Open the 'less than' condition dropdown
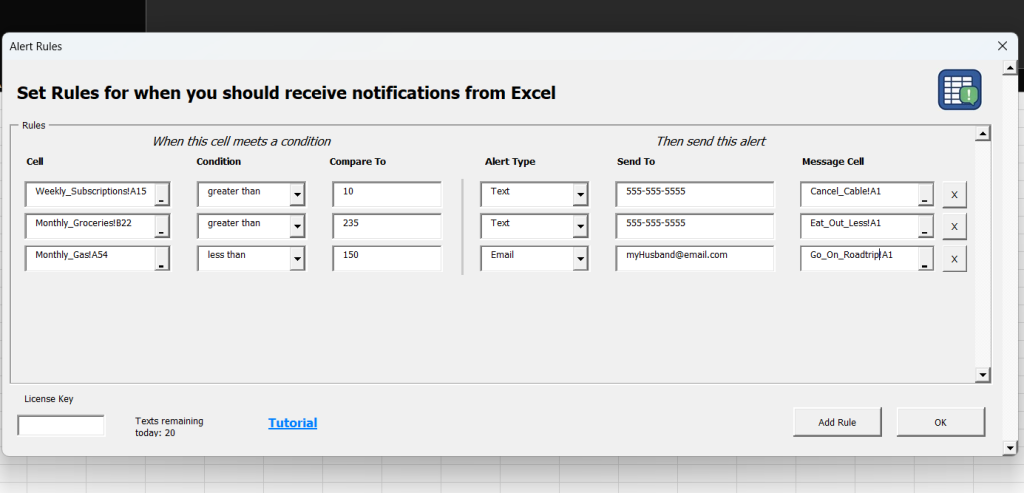This screenshot has height=493, width=1024. (297, 260)
